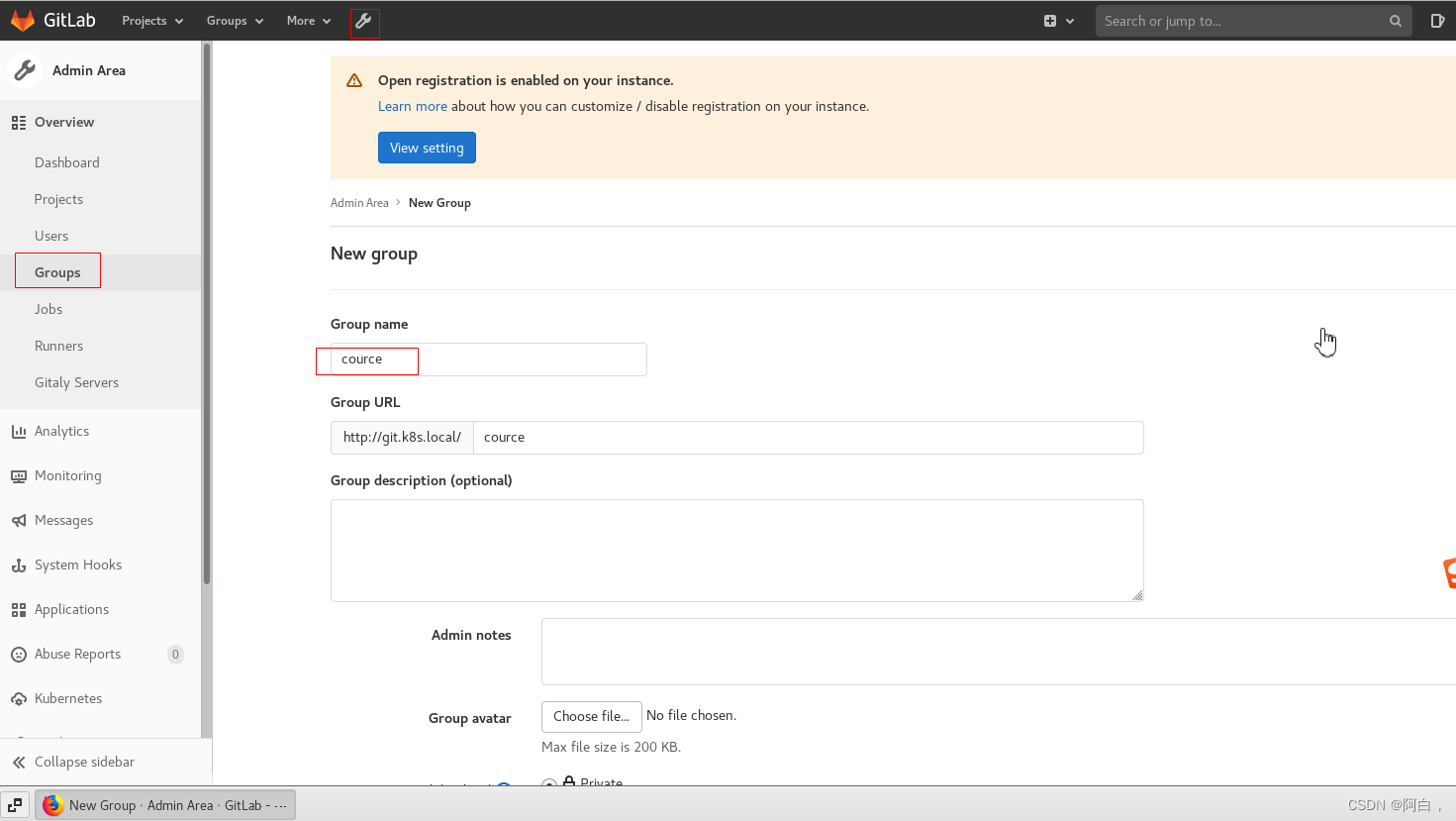Click the GitLab fox logo
Viewport: 1456px width, 821px height.
click(x=23, y=21)
